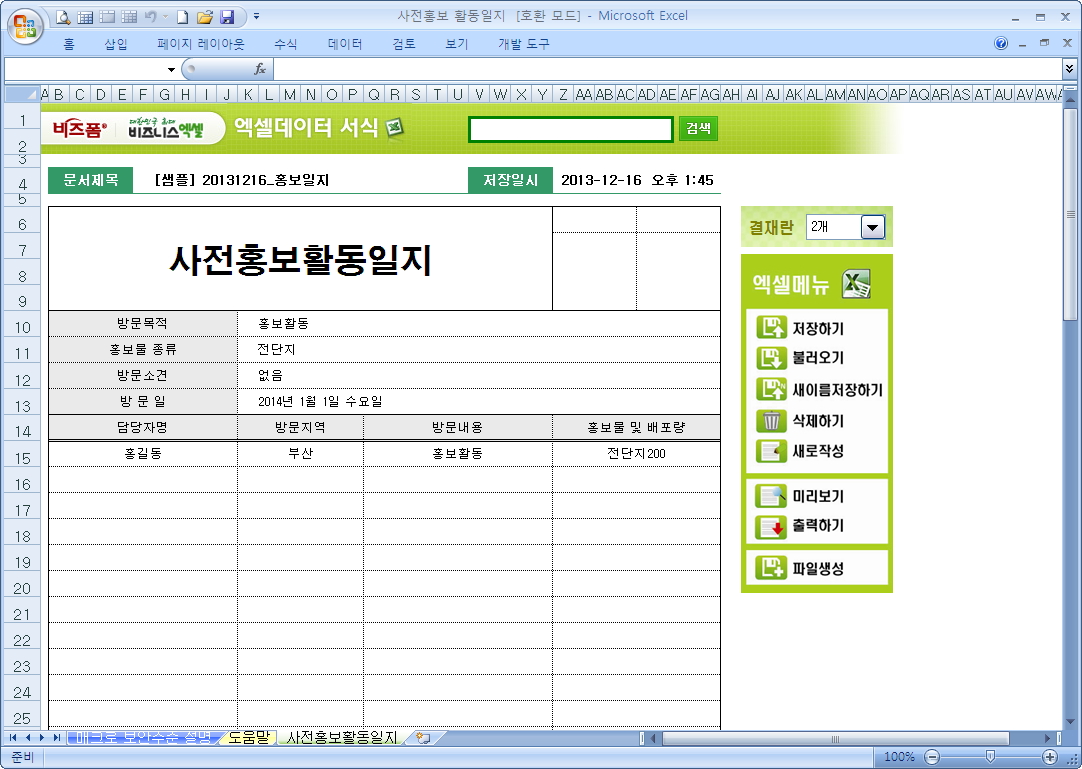1082x769 pixels.
Task: Open the Undo history dropdown arrow
Action: (x=166, y=17)
